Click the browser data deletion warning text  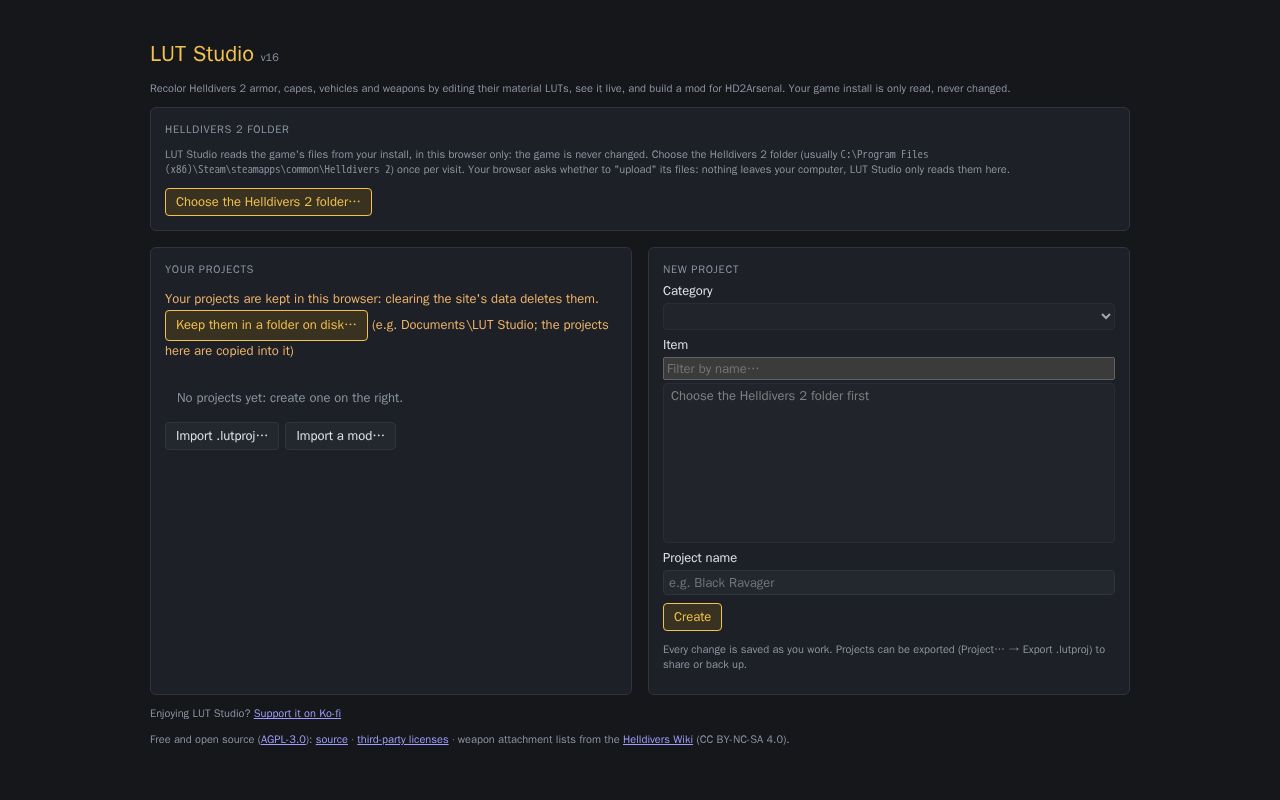pos(382,299)
